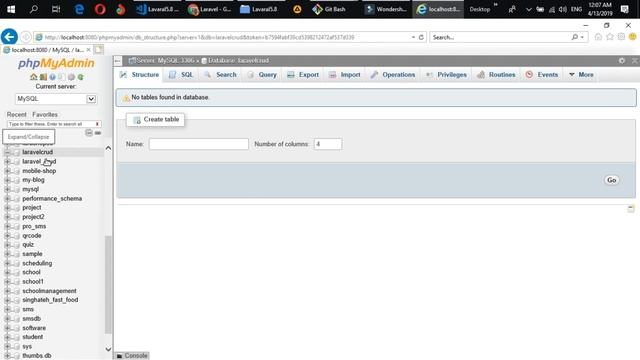
Task: Go back using the browser back arrow
Action: pos(9,37)
